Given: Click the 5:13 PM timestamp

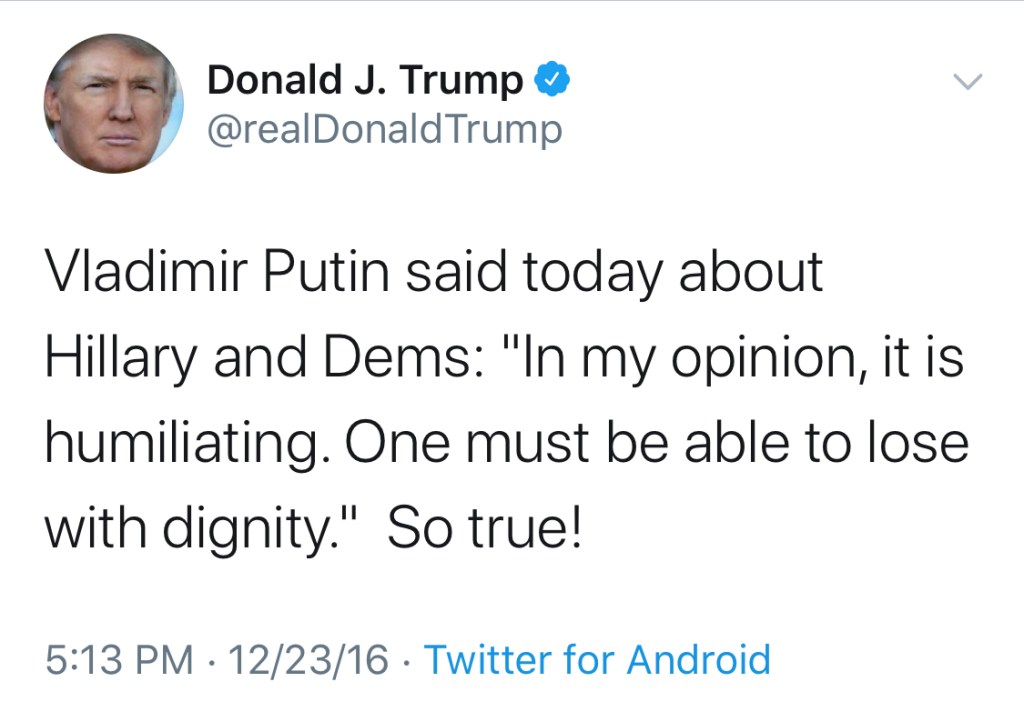Looking at the screenshot, I should 118,660.
